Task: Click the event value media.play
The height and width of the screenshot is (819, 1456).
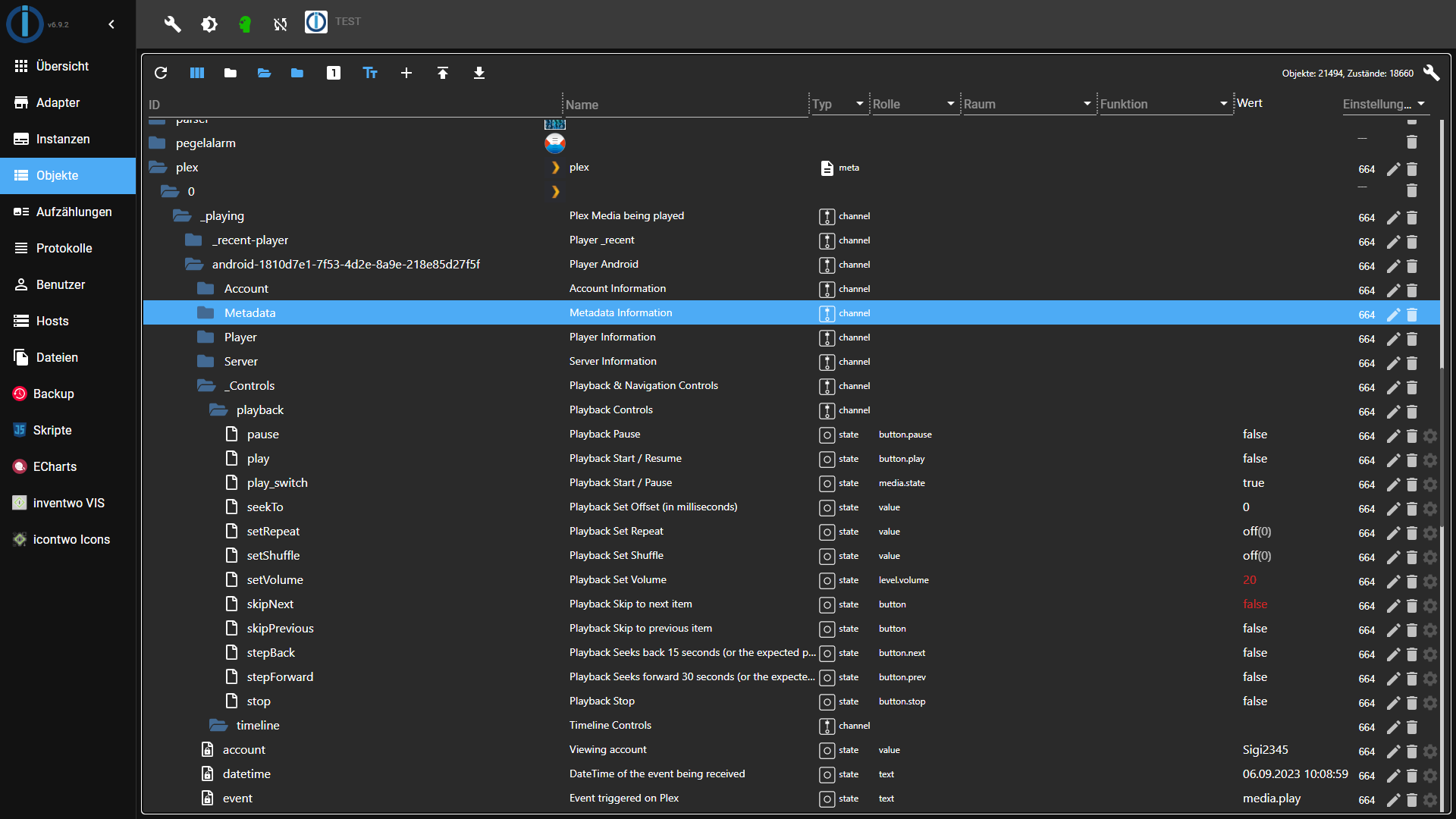Action: click(x=1271, y=799)
